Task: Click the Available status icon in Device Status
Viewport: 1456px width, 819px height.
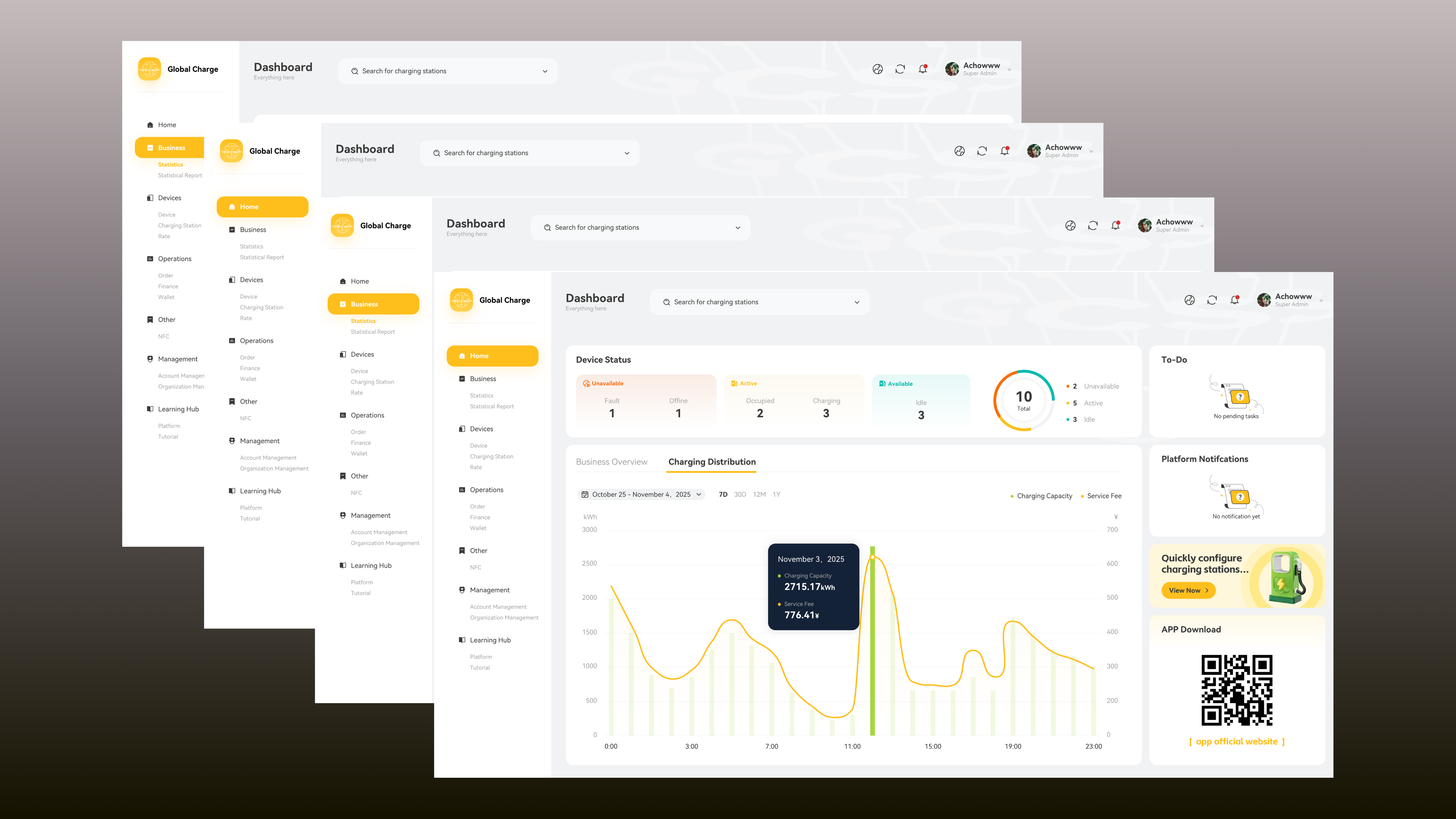Action: point(882,384)
